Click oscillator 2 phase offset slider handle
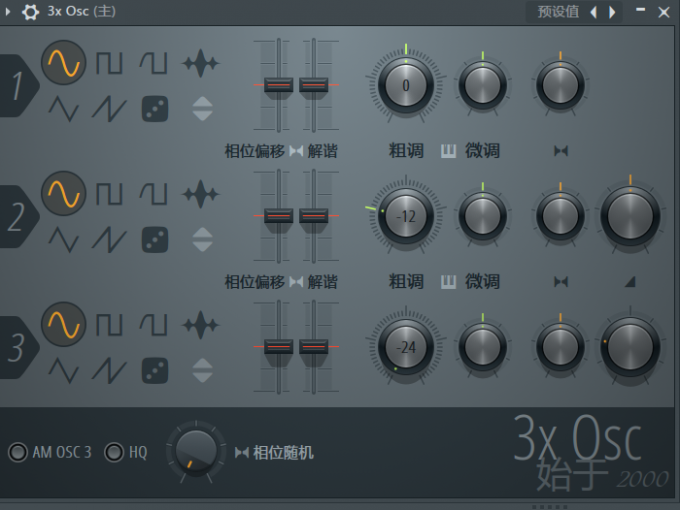The height and width of the screenshot is (510, 680). pyautogui.click(x=278, y=216)
